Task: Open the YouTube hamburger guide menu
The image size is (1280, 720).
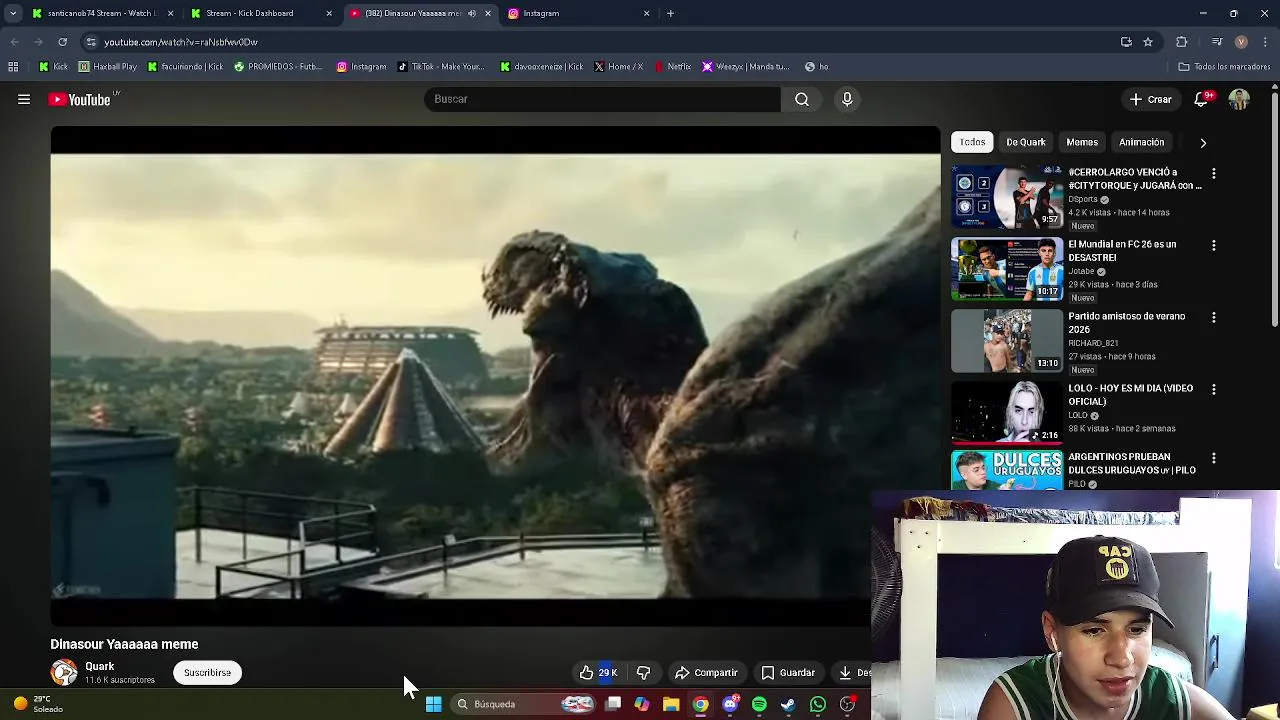Action: coord(24,99)
